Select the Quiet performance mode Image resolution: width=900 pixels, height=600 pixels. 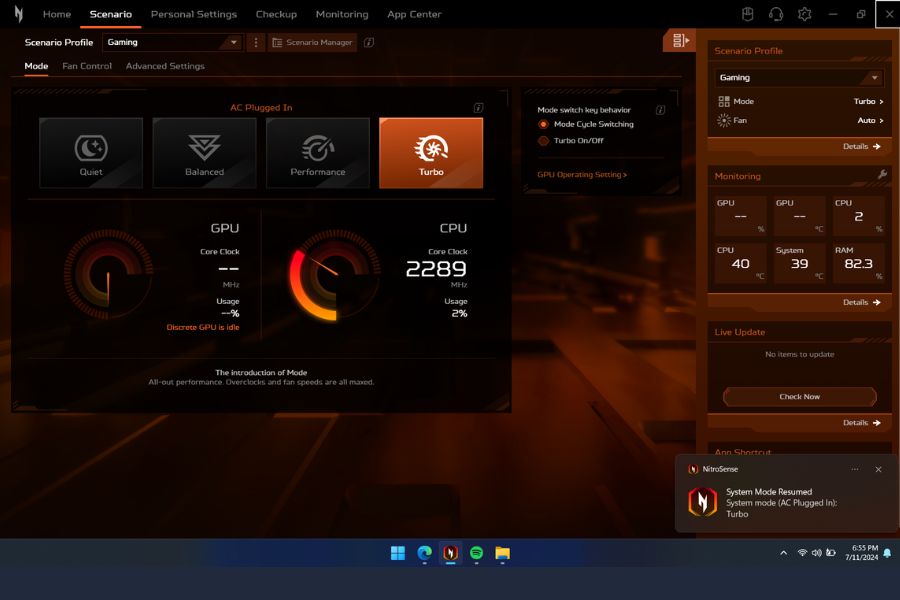(91, 152)
